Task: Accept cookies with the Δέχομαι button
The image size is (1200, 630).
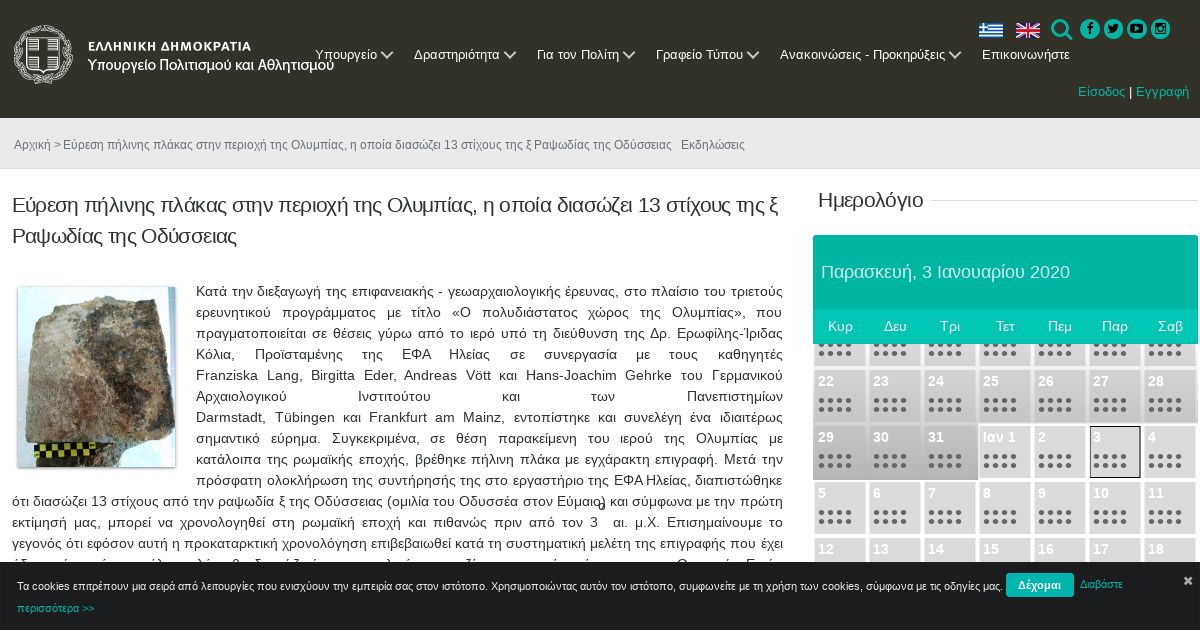Action: click(1040, 585)
